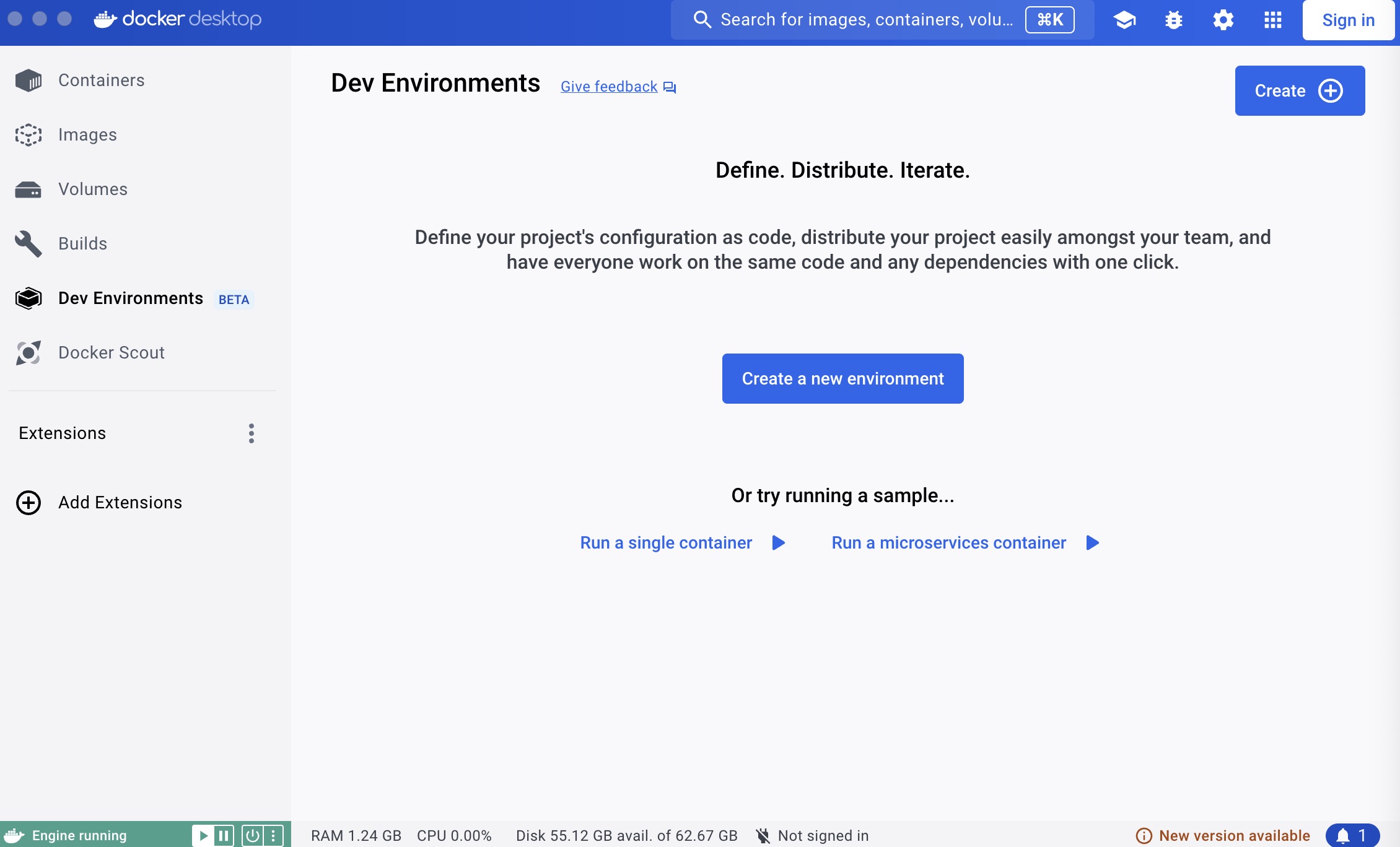Click the RAM 1.24 GB status
1400x847 pixels.
[x=356, y=836]
